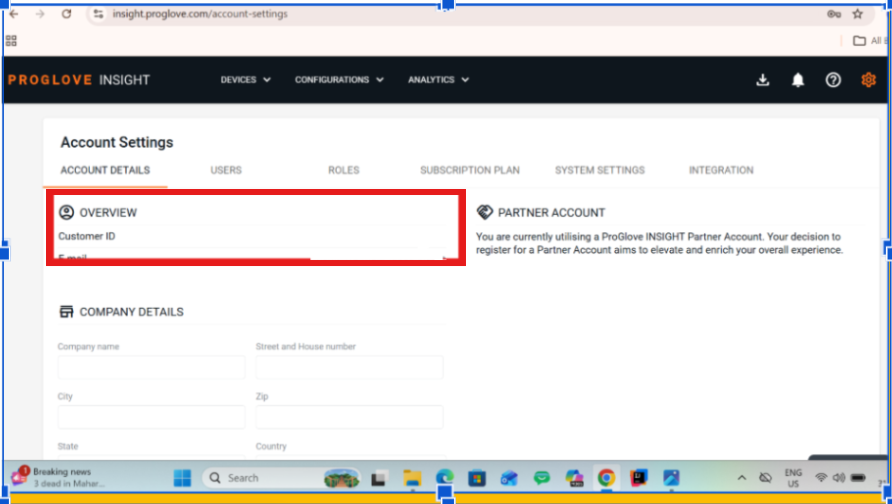This screenshot has width=892, height=504.
Task: Open the volume speaker icon in tray
Action: 839,478
